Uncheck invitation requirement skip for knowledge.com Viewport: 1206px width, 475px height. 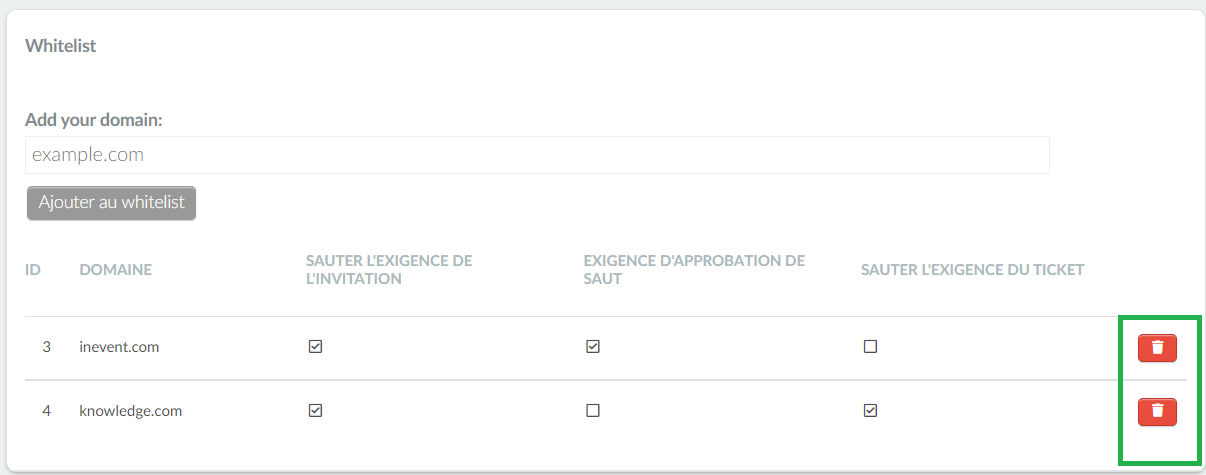click(315, 410)
